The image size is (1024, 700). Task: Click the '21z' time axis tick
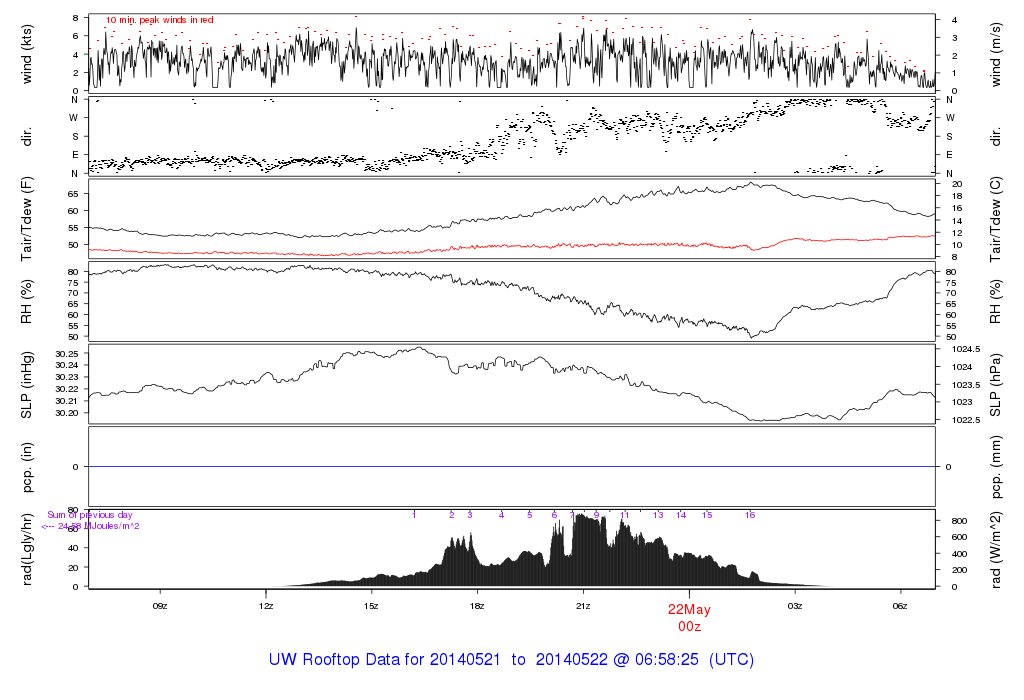click(x=583, y=606)
